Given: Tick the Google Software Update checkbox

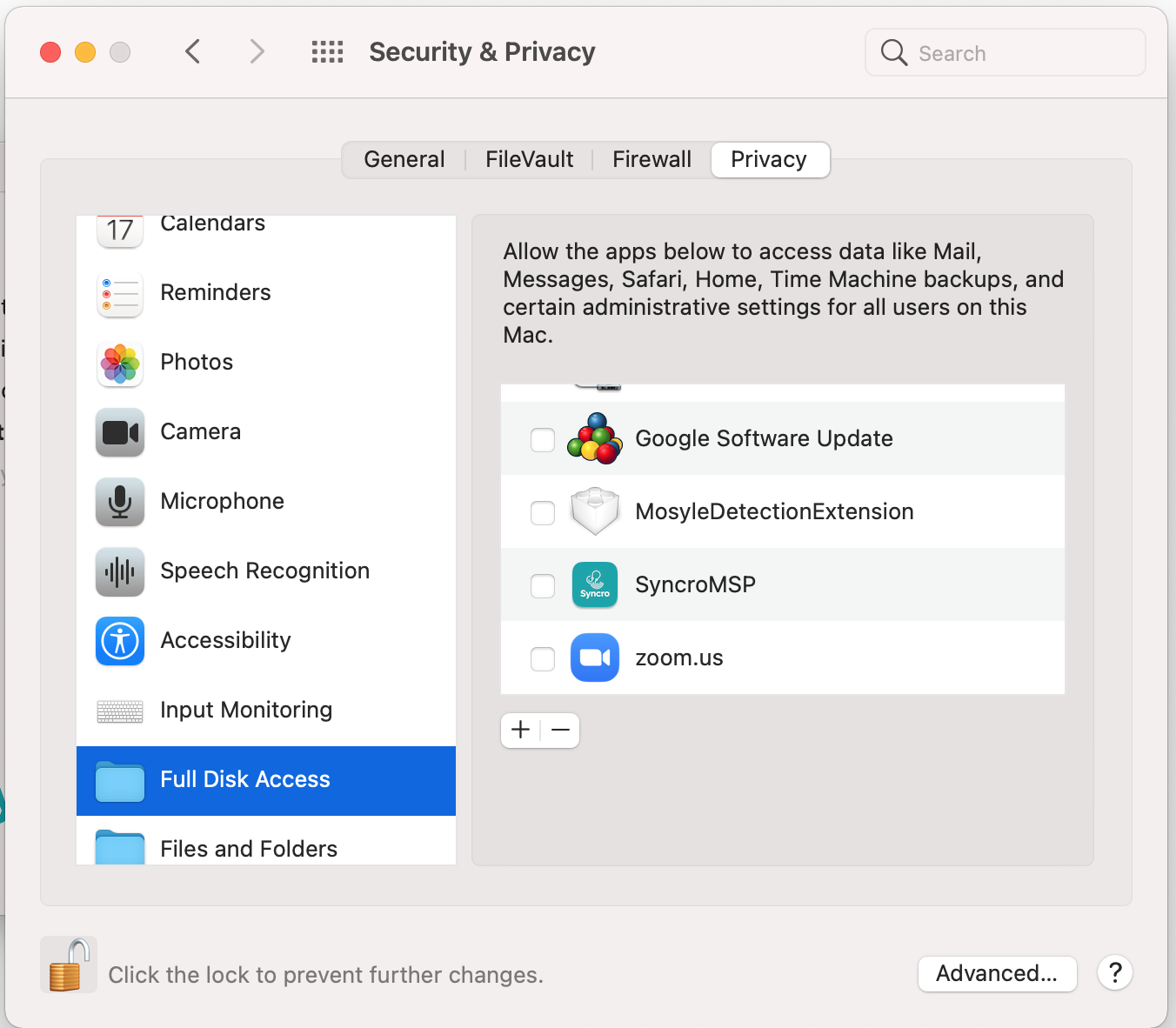Looking at the screenshot, I should pyautogui.click(x=543, y=440).
